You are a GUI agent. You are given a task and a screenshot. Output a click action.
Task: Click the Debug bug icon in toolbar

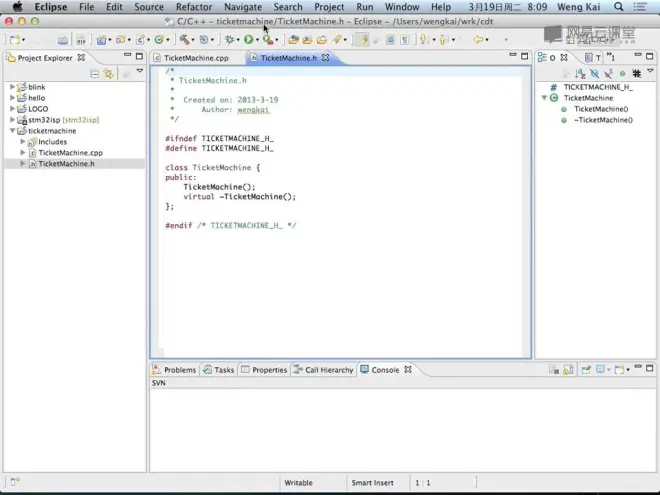click(x=229, y=40)
